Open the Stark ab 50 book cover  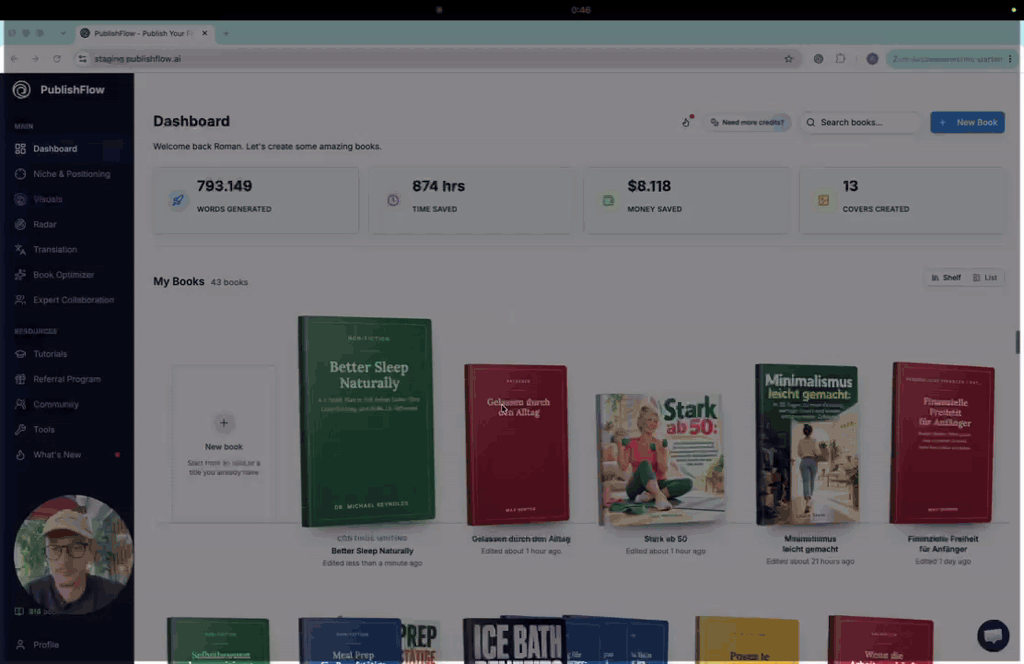click(x=660, y=460)
